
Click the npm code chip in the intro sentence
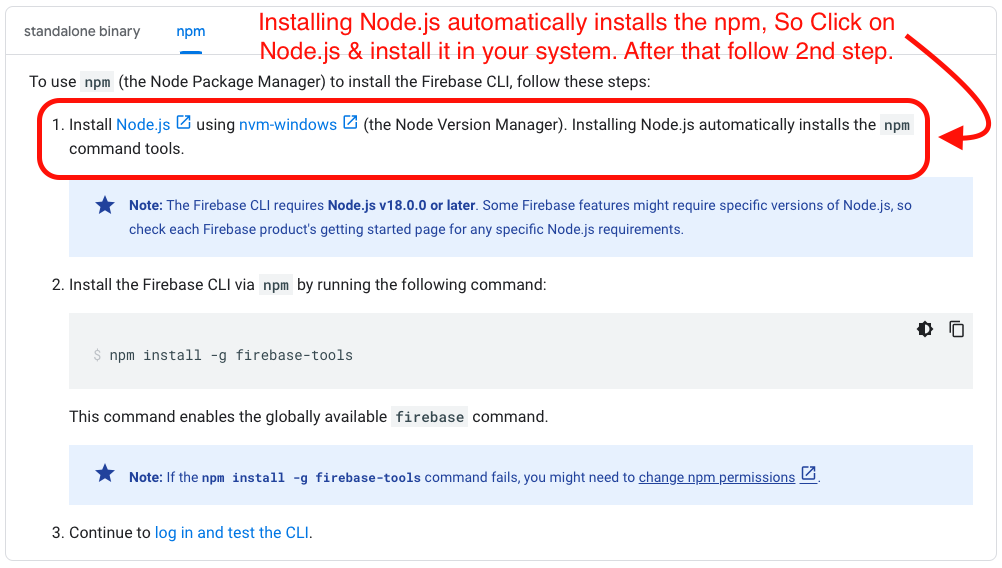pyautogui.click(x=97, y=82)
